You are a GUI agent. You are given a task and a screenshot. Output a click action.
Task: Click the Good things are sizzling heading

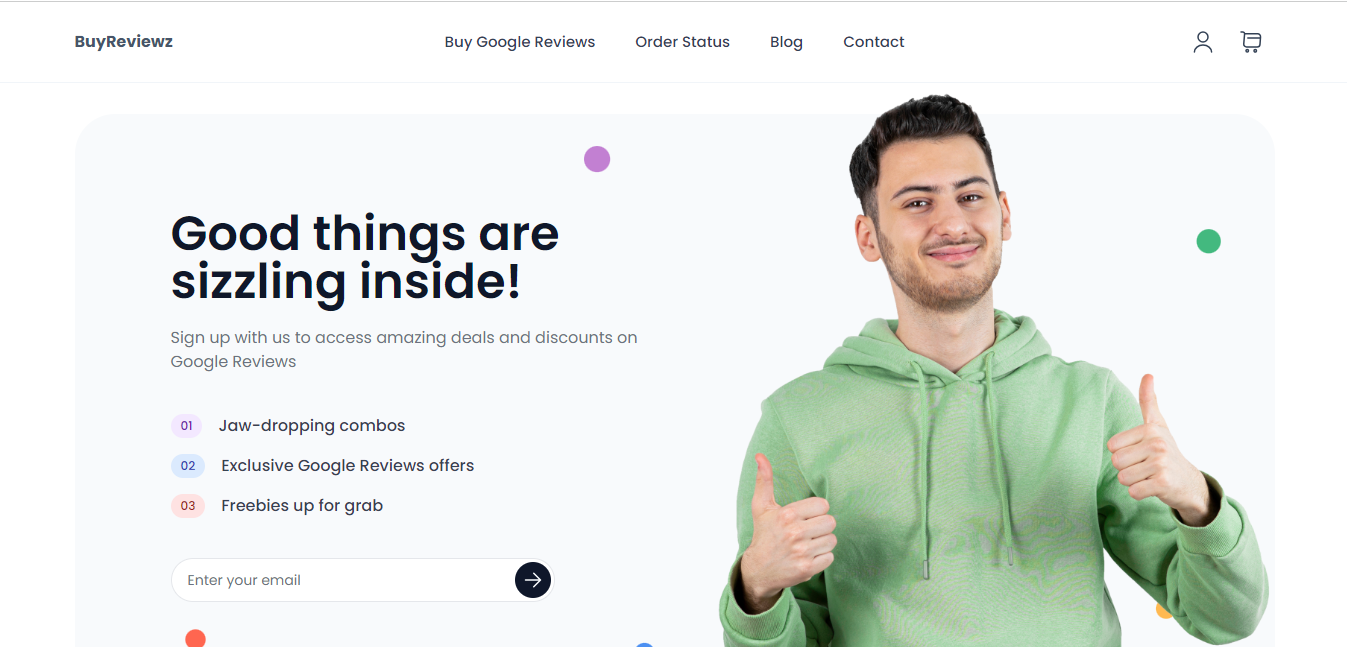point(365,258)
